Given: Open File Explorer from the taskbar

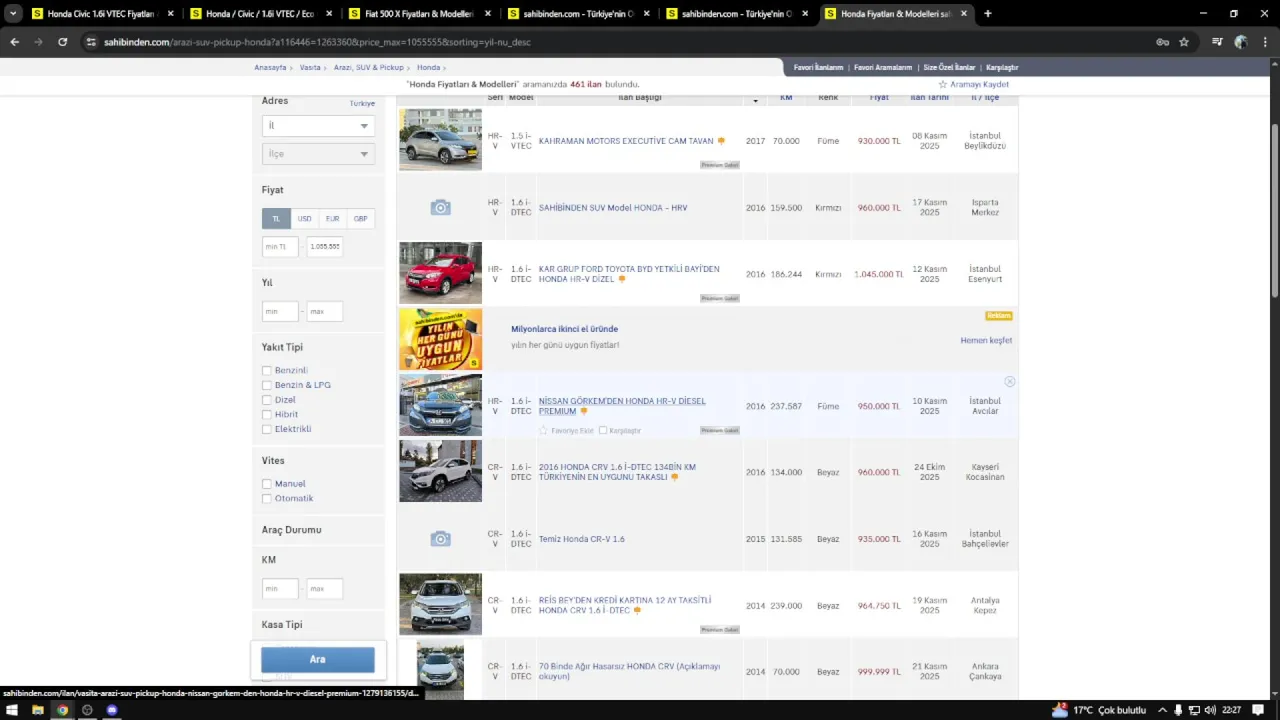Looking at the screenshot, I should 37,710.
